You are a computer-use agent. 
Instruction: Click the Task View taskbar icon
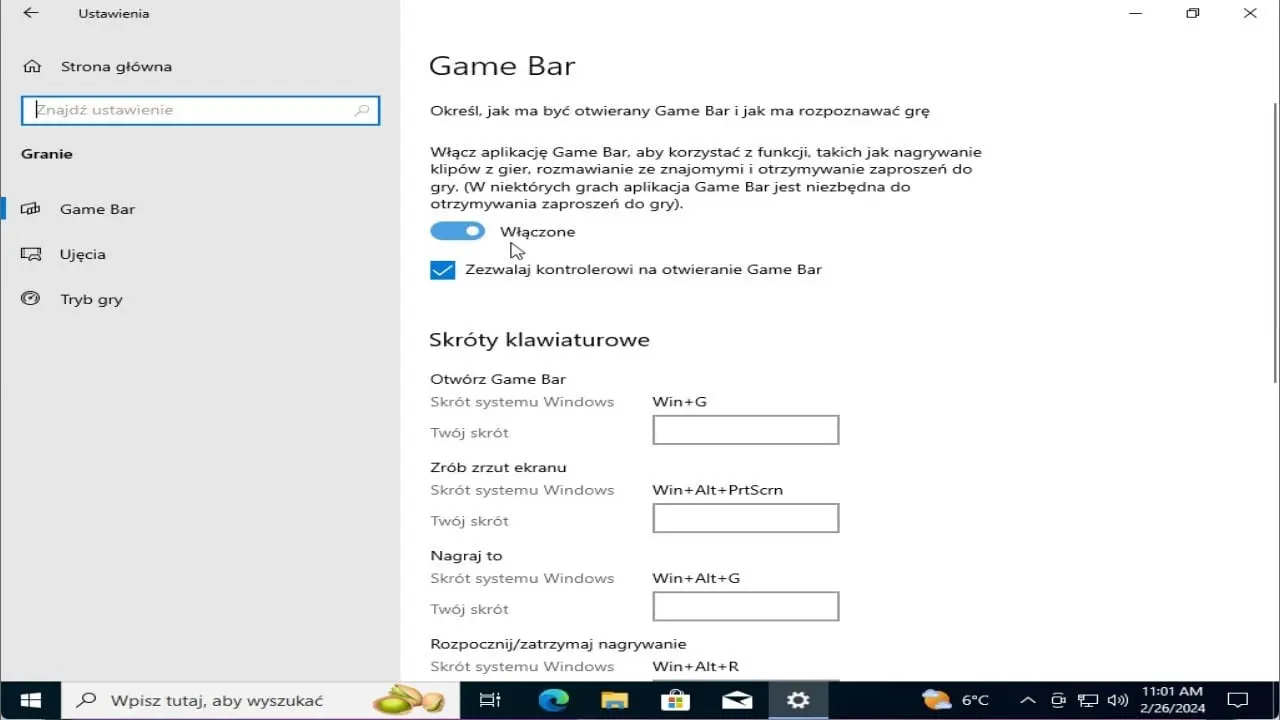(489, 700)
